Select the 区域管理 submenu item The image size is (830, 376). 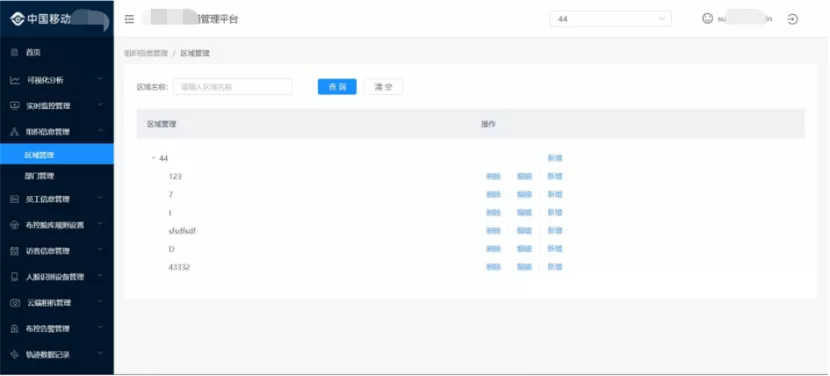coord(57,154)
